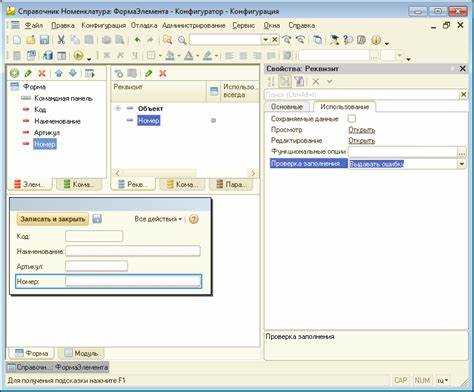Click the green Undo arrow icon
The height and width of the screenshot is (392, 474).
(137, 40)
